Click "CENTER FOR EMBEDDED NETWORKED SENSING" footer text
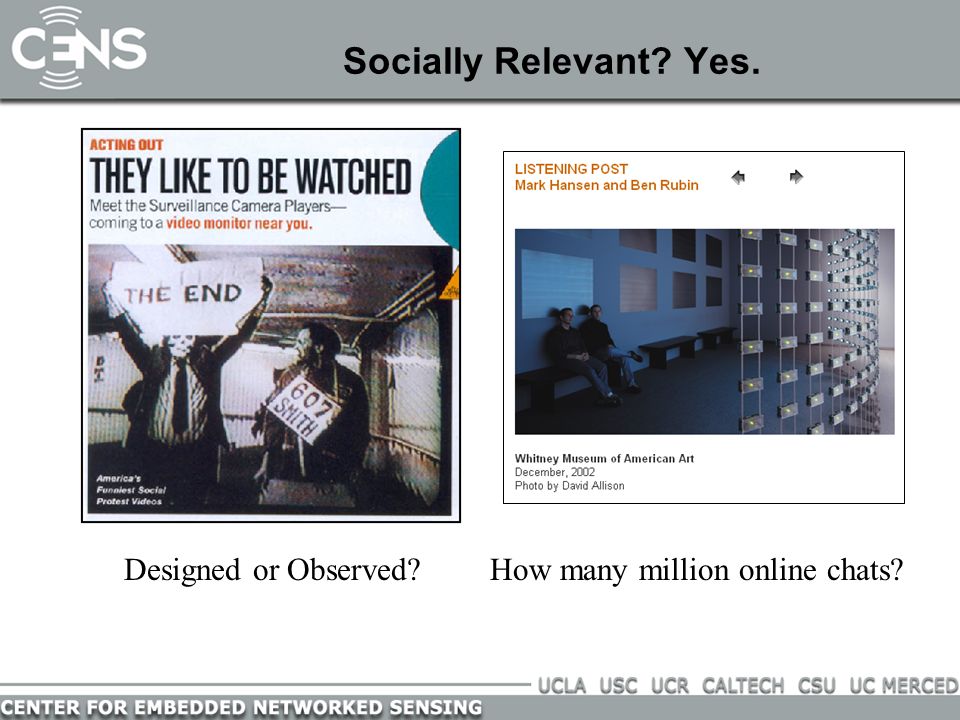The height and width of the screenshot is (720, 960). pyautogui.click(x=241, y=708)
